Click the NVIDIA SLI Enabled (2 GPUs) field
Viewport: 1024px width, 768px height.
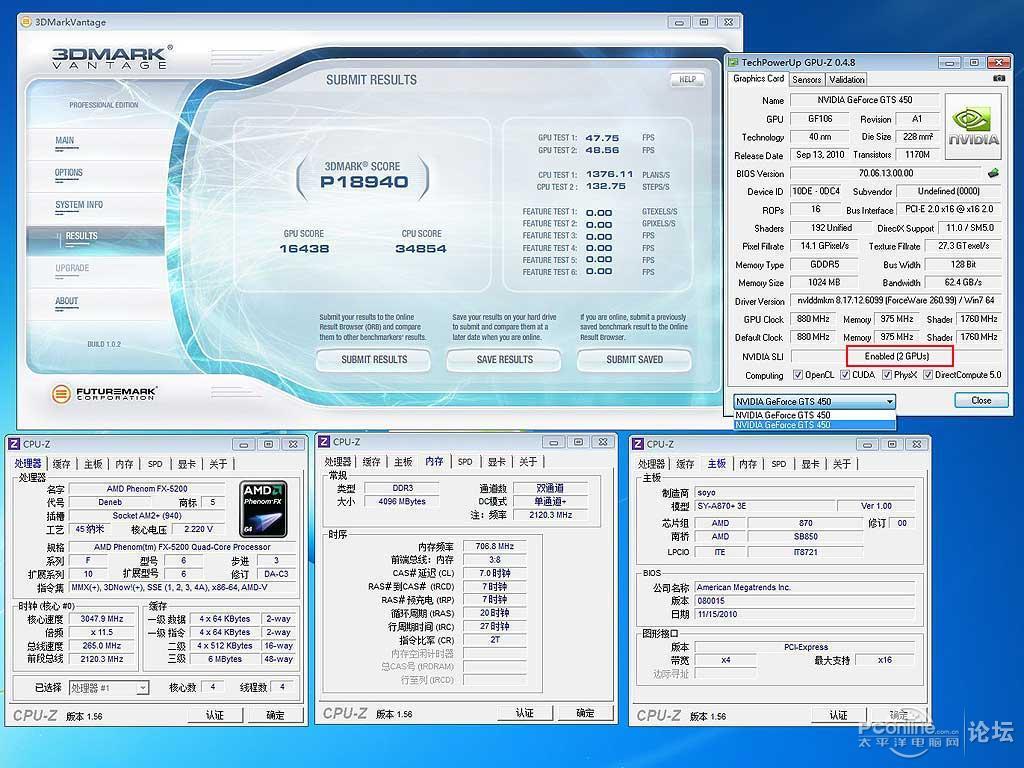click(x=897, y=356)
